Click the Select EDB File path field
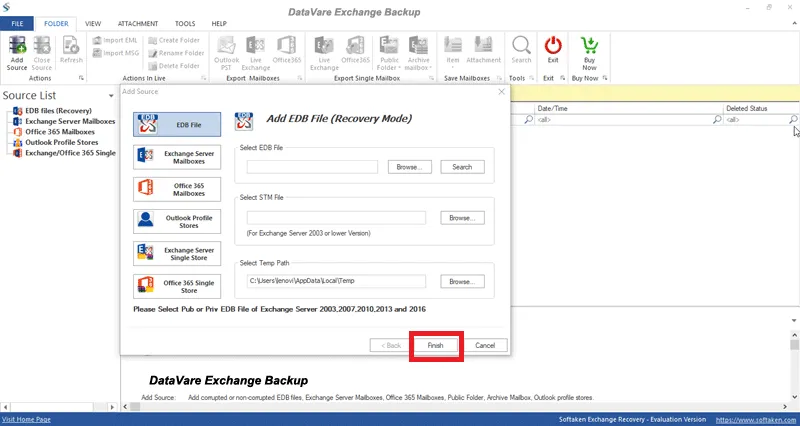This screenshot has width=800, height=426. point(312,167)
